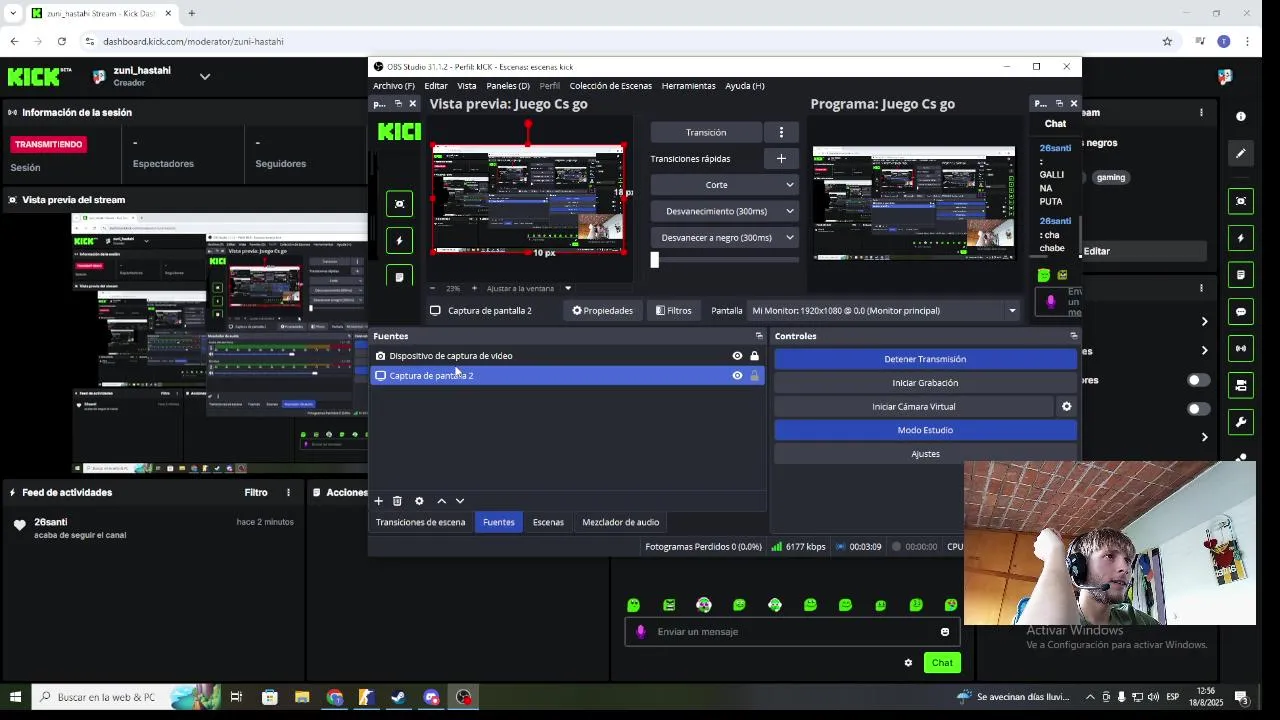Open the Filtro dropdown in activity feed
Screen dimensions: 1280x720
tap(256, 492)
